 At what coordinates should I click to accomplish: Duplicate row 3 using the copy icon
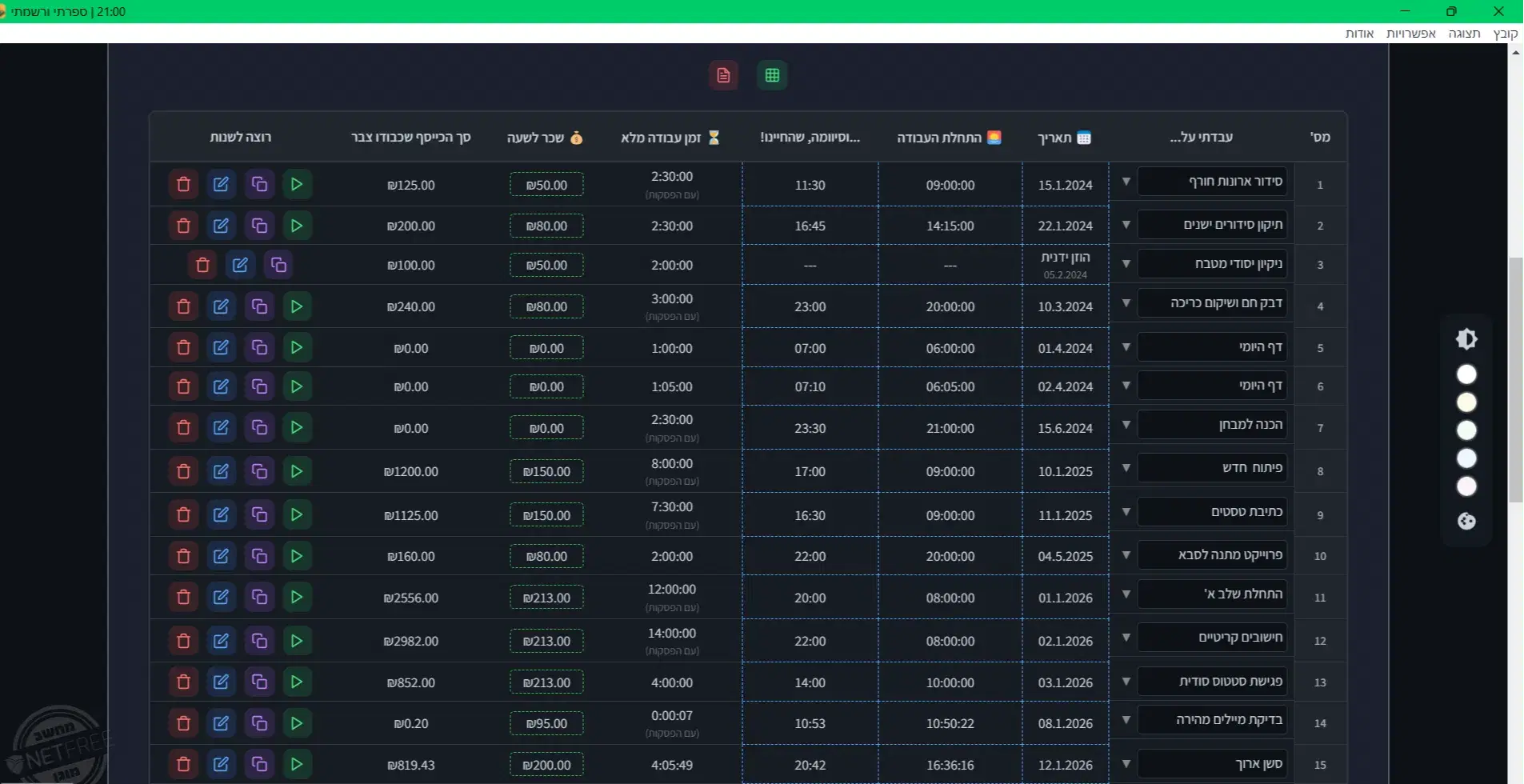point(278,265)
